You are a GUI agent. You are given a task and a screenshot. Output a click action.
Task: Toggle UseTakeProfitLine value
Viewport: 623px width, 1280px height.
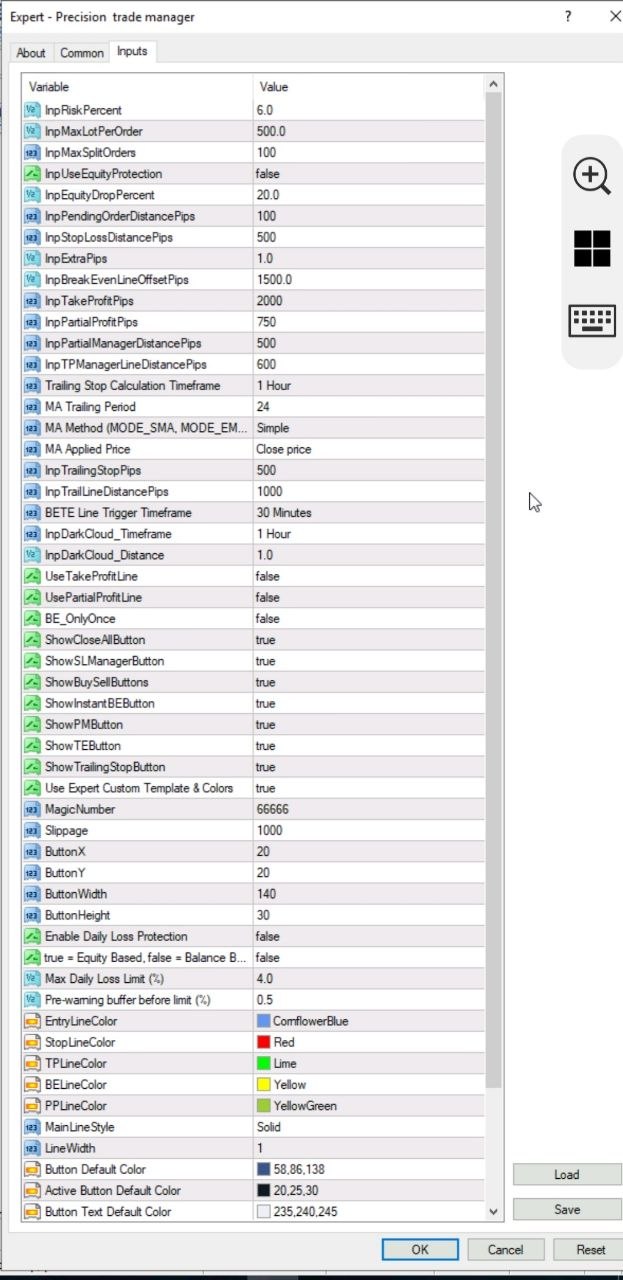pyautogui.click(x=368, y=576)
